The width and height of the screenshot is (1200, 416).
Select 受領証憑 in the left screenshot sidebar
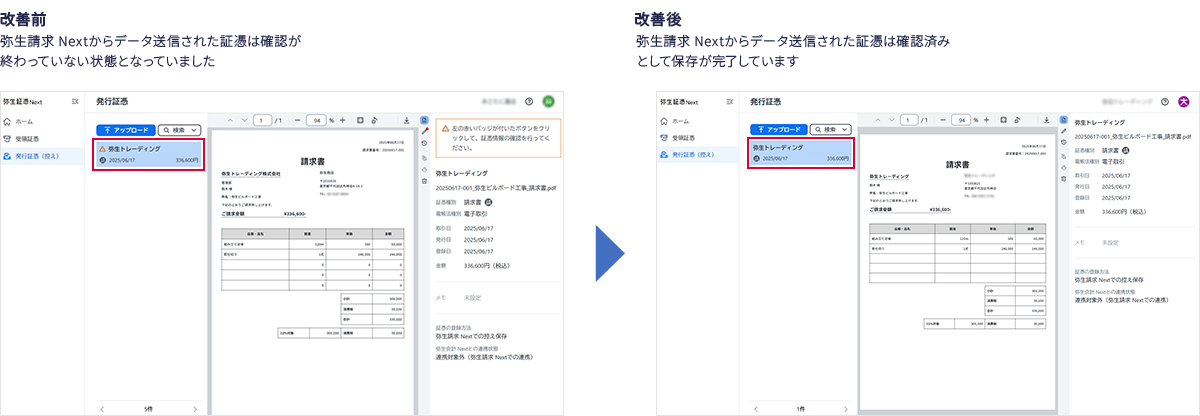[x=32, y=138]
